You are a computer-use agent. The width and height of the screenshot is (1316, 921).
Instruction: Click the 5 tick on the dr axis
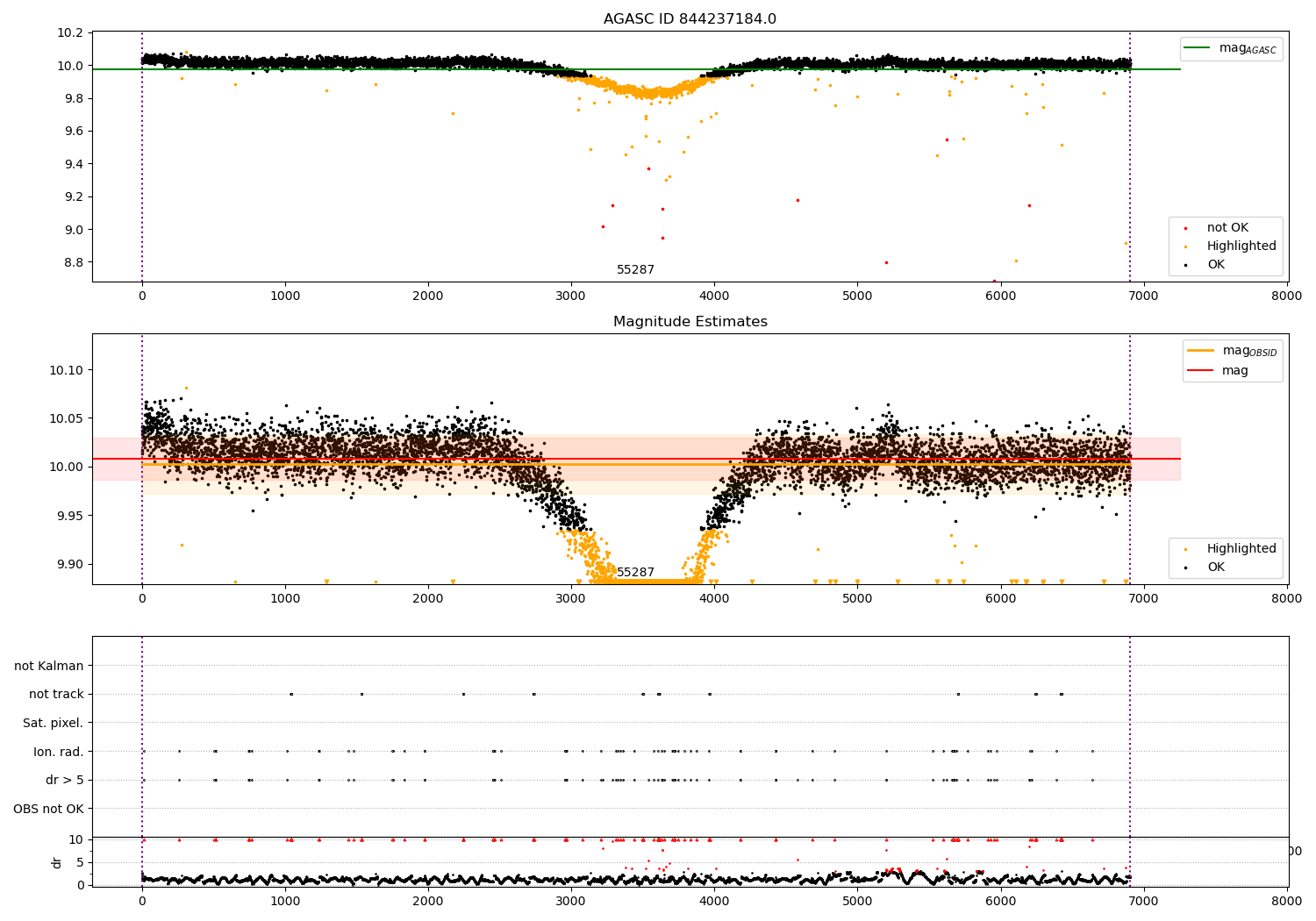[x=80, y=862]
